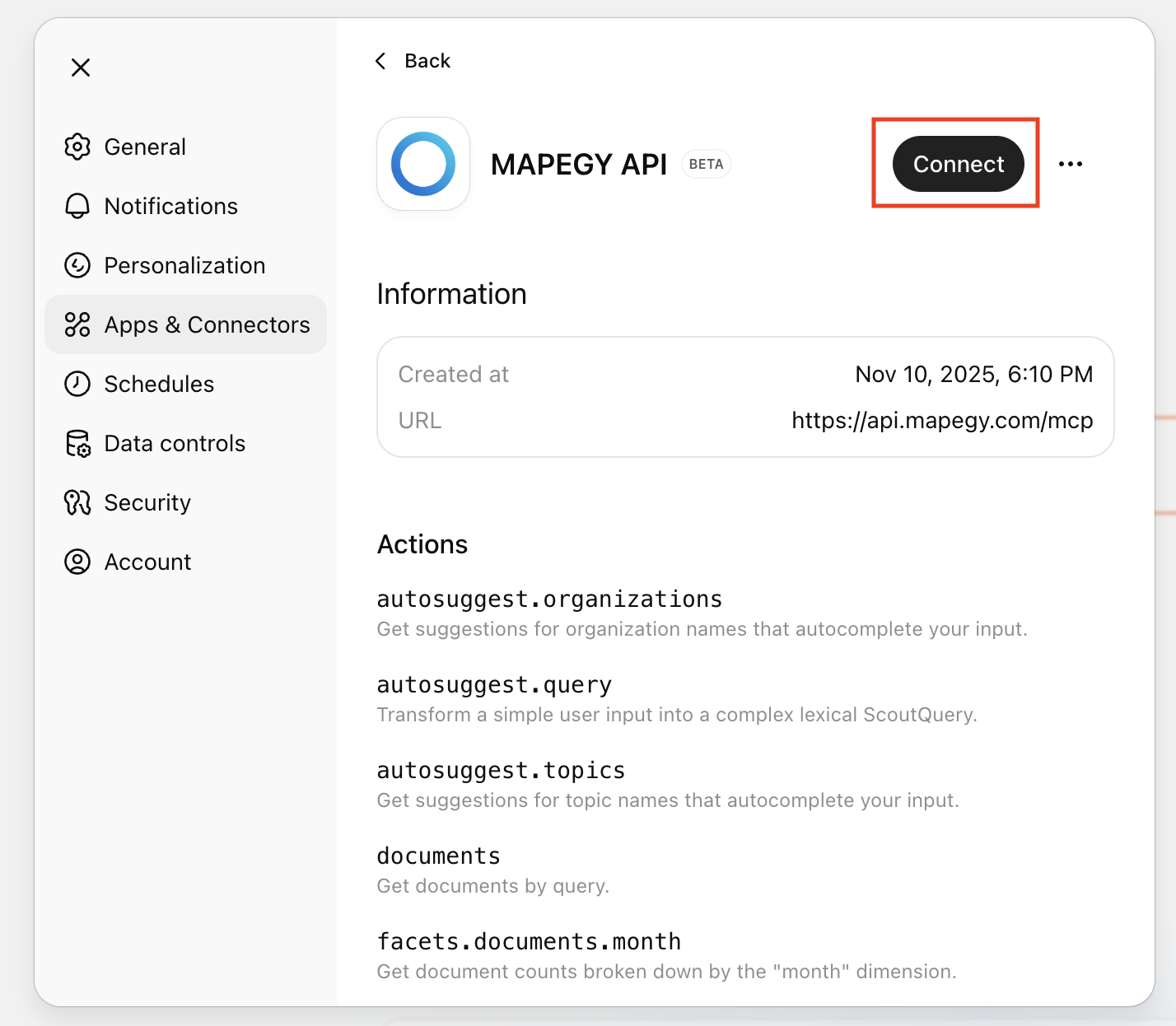Click the Created at date value
1176x1026 pixels.
pyautogui.click(x=974, y=375)
